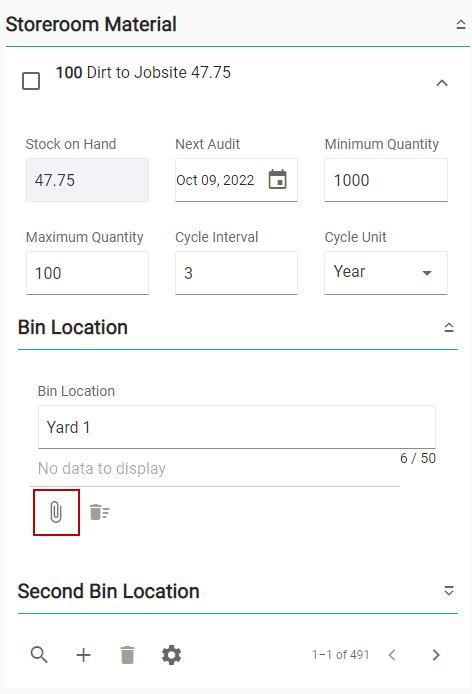Click the Next Audit date field

click(221, 180)
